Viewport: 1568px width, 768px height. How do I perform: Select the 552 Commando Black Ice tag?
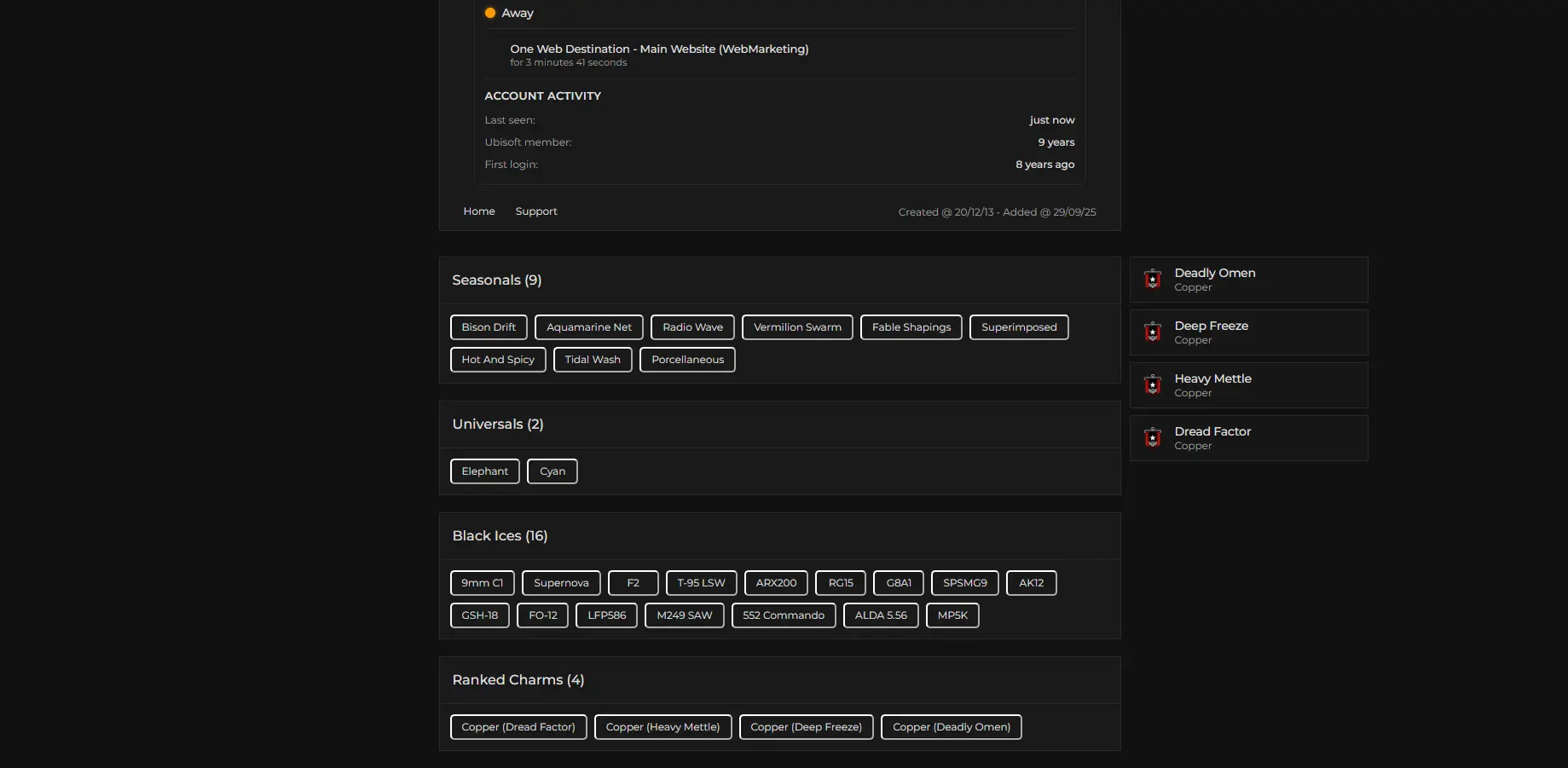(783, 615)
